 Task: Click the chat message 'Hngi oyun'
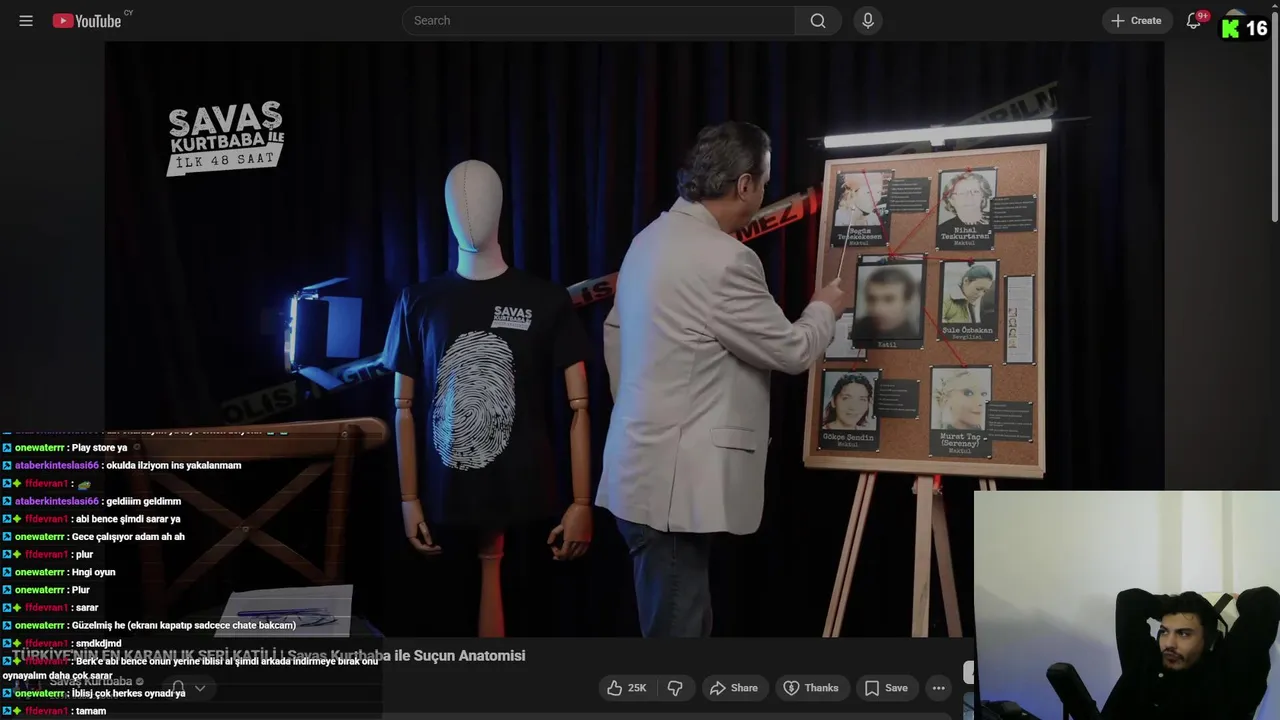pos(94,573)
